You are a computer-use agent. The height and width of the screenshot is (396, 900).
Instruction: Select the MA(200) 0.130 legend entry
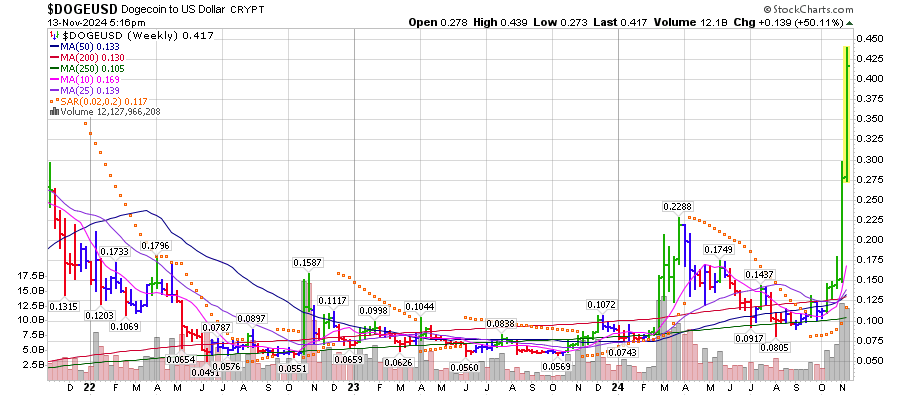87,57
